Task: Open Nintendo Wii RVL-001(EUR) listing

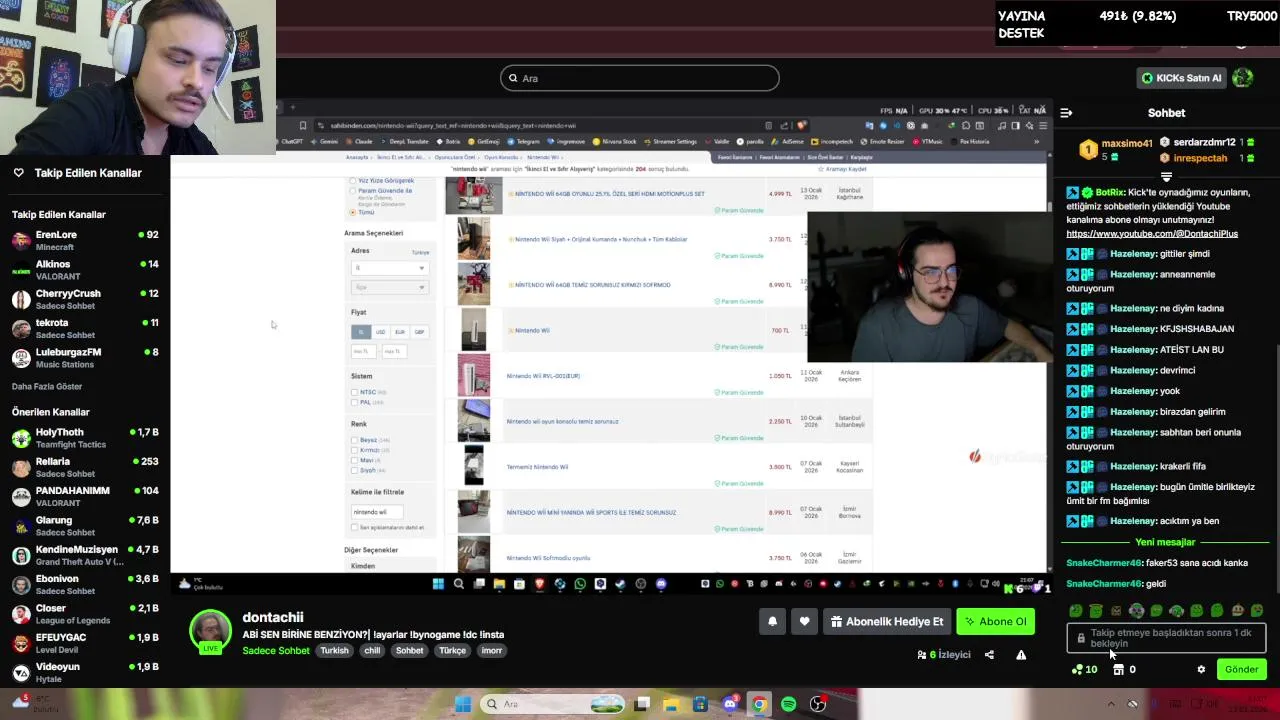Action: pos(543,376)
